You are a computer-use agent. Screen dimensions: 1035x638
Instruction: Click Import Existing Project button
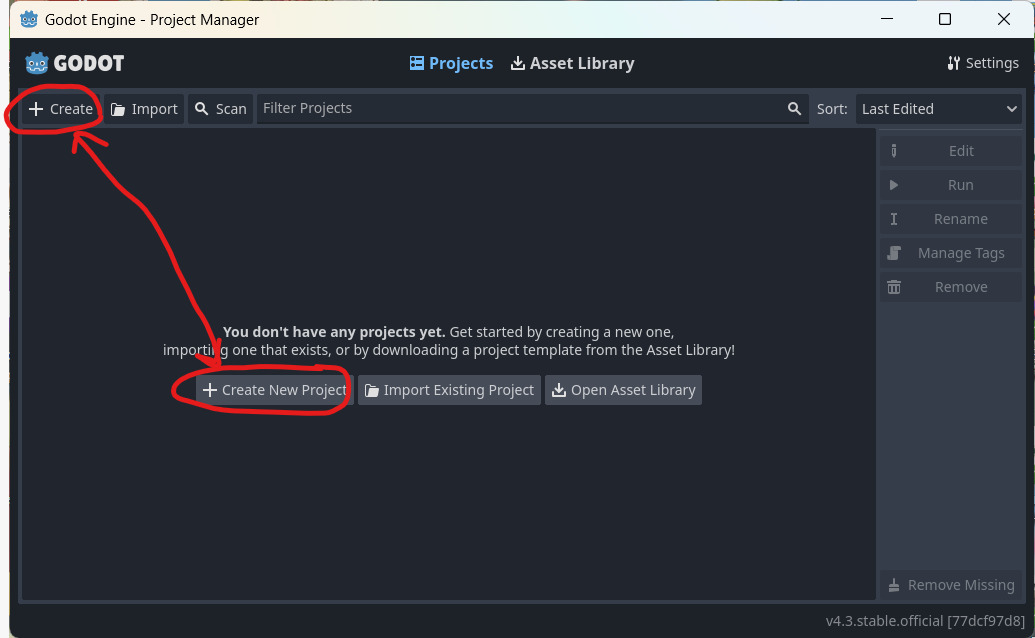[449, 390]
